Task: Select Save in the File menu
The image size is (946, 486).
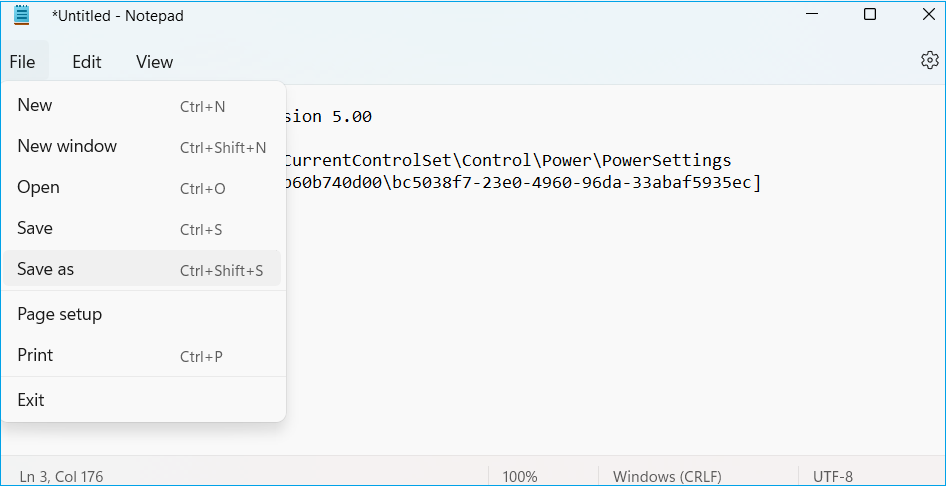Action: pos(142,229)
